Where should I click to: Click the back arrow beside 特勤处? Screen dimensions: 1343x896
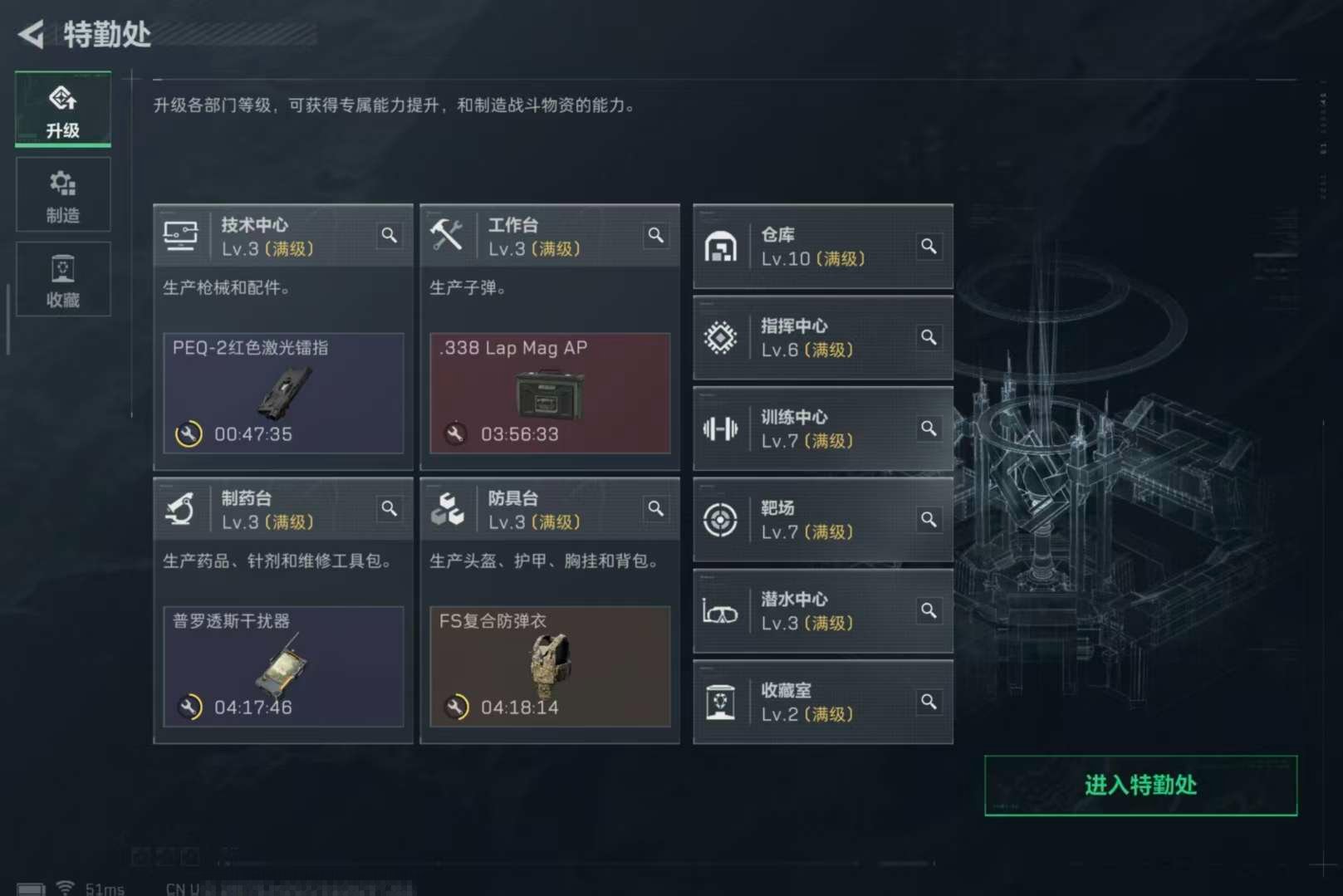coord(31,34)
